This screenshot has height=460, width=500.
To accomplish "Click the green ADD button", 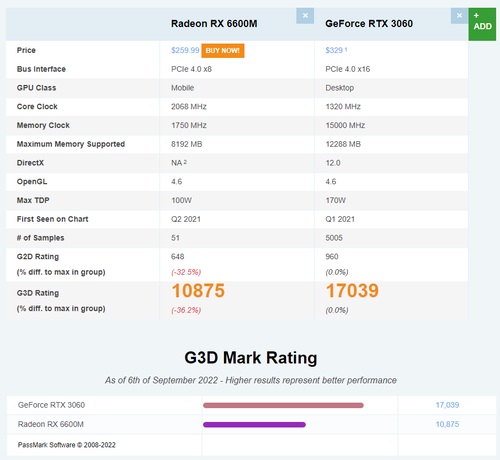I will tap(482, 24).
